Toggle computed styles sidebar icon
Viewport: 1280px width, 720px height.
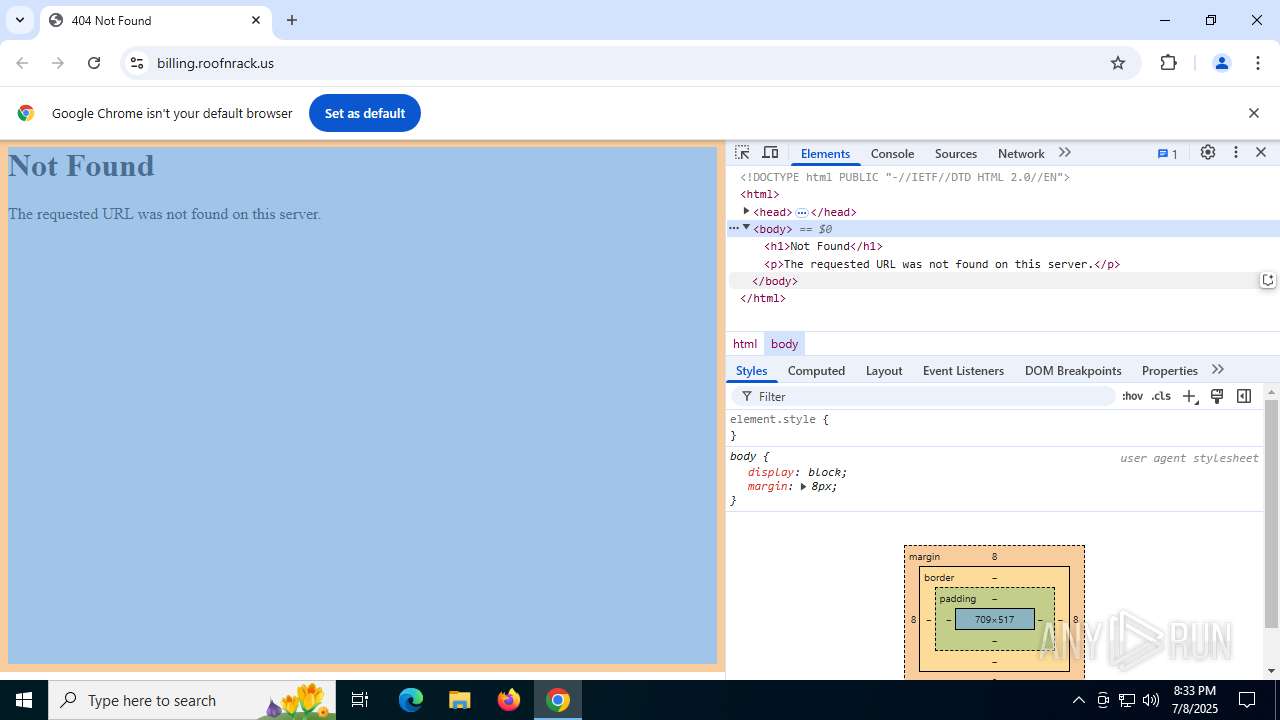pos(1244,396)
